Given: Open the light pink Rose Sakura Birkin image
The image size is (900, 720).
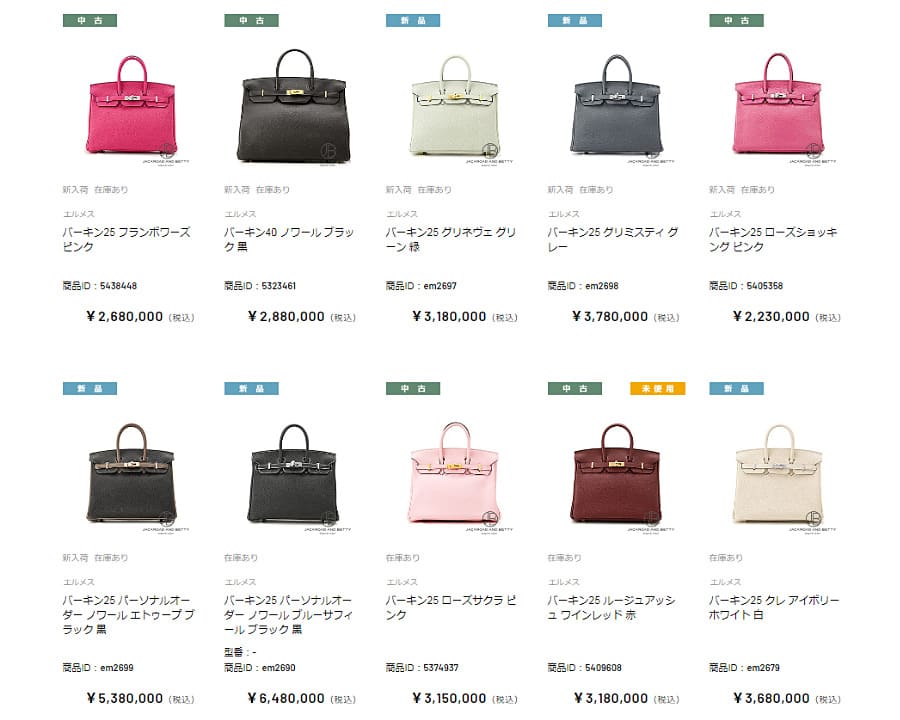Looking at the screenshot, I should point(455,473).
